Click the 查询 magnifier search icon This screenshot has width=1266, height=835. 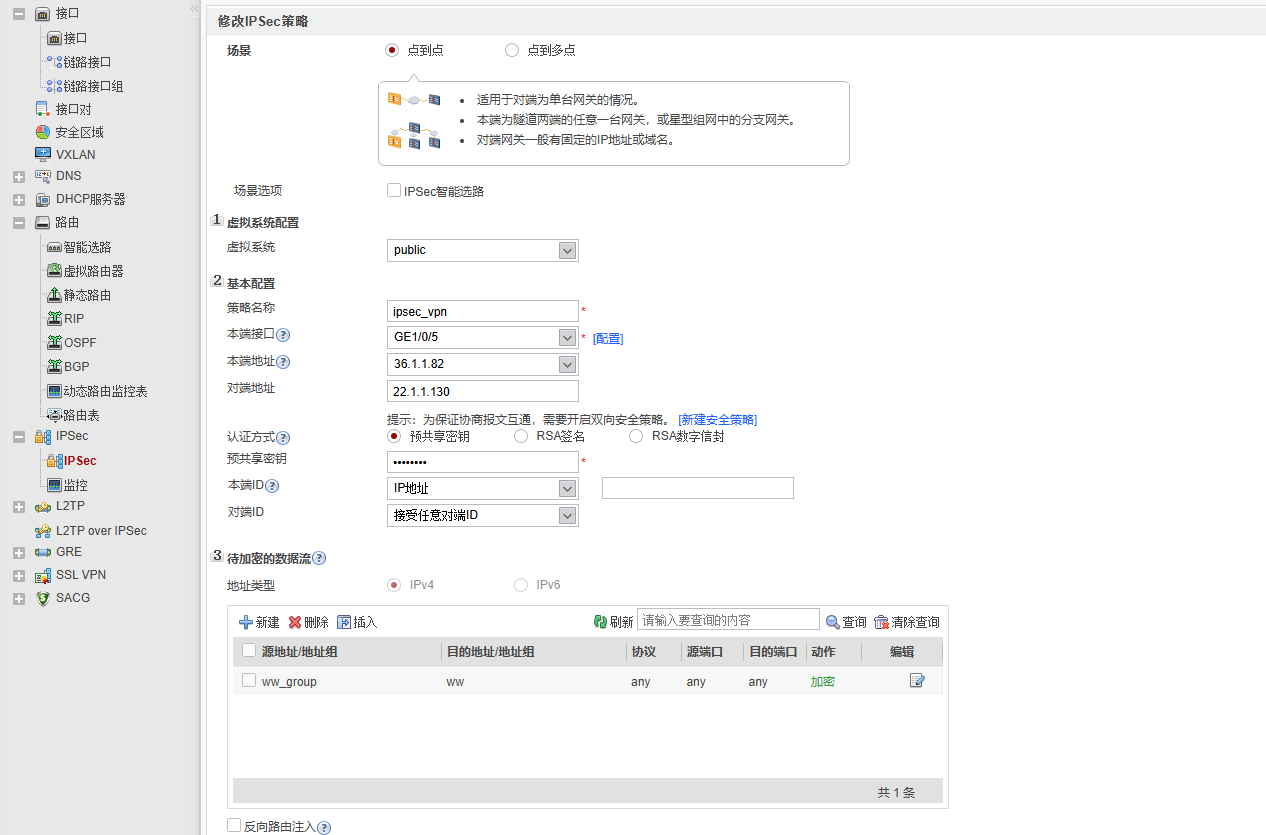click(832, 622)
